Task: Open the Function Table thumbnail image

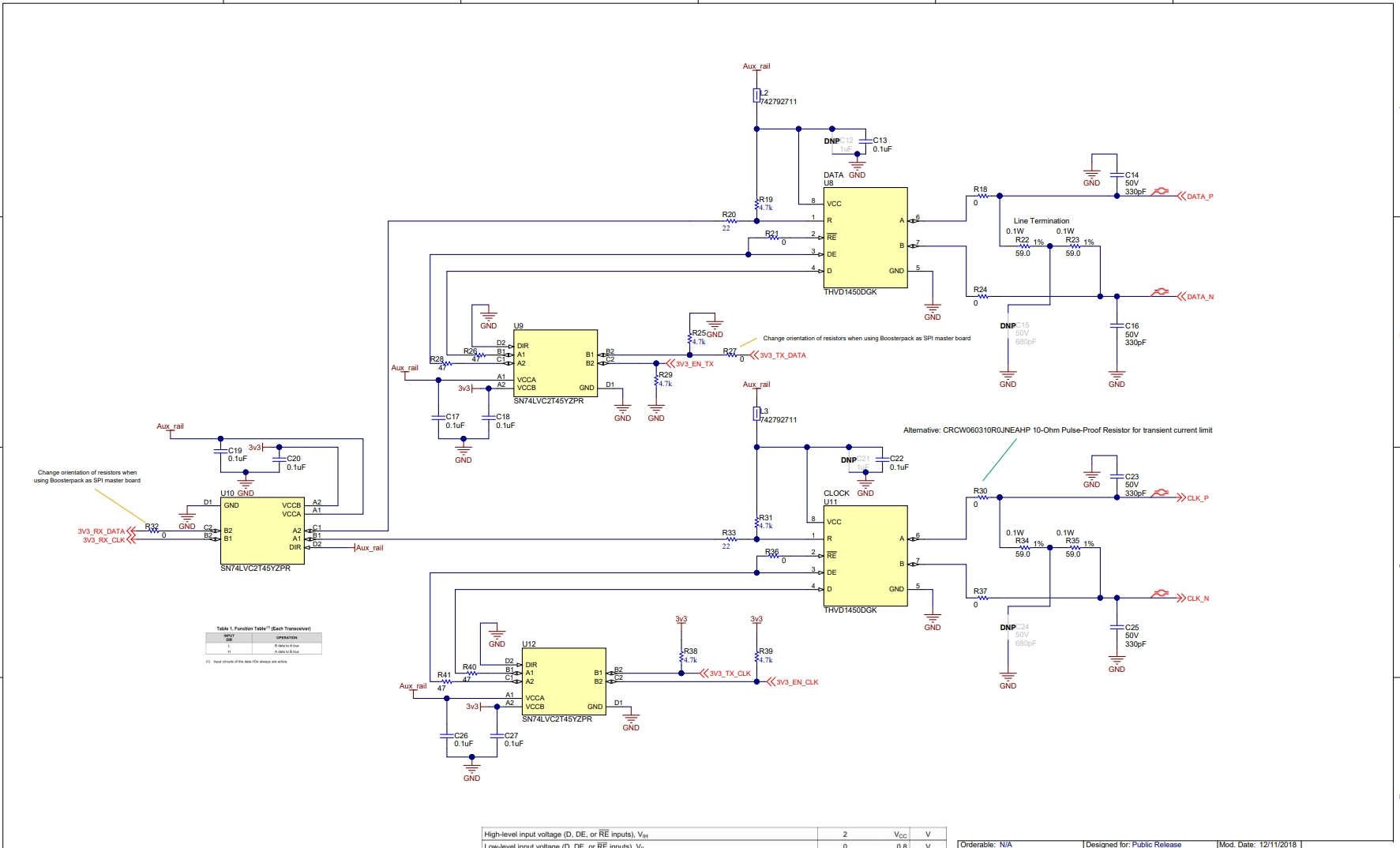Action: 263,640
